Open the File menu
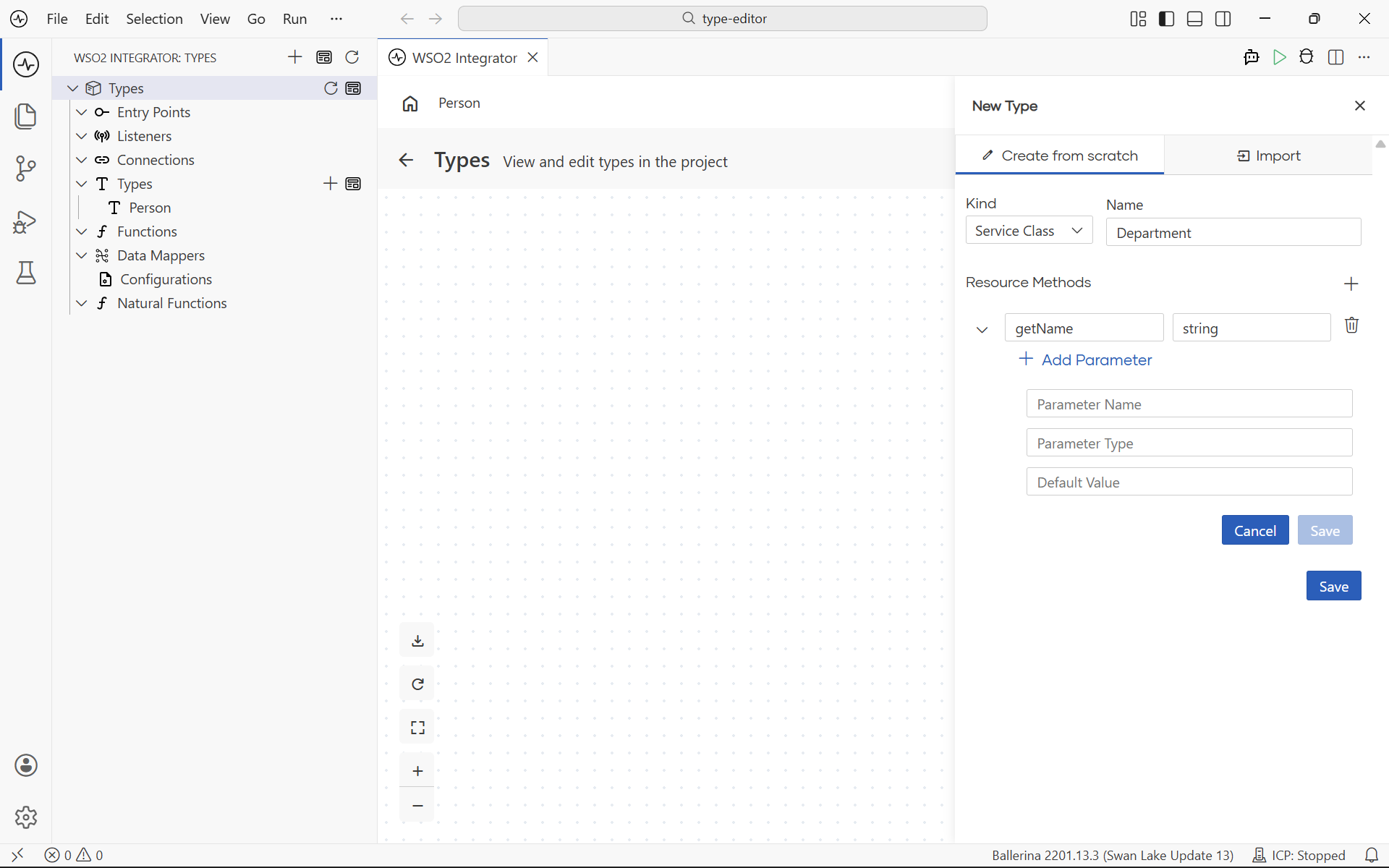Viewport: 1389px width, 868px height. 57,19
